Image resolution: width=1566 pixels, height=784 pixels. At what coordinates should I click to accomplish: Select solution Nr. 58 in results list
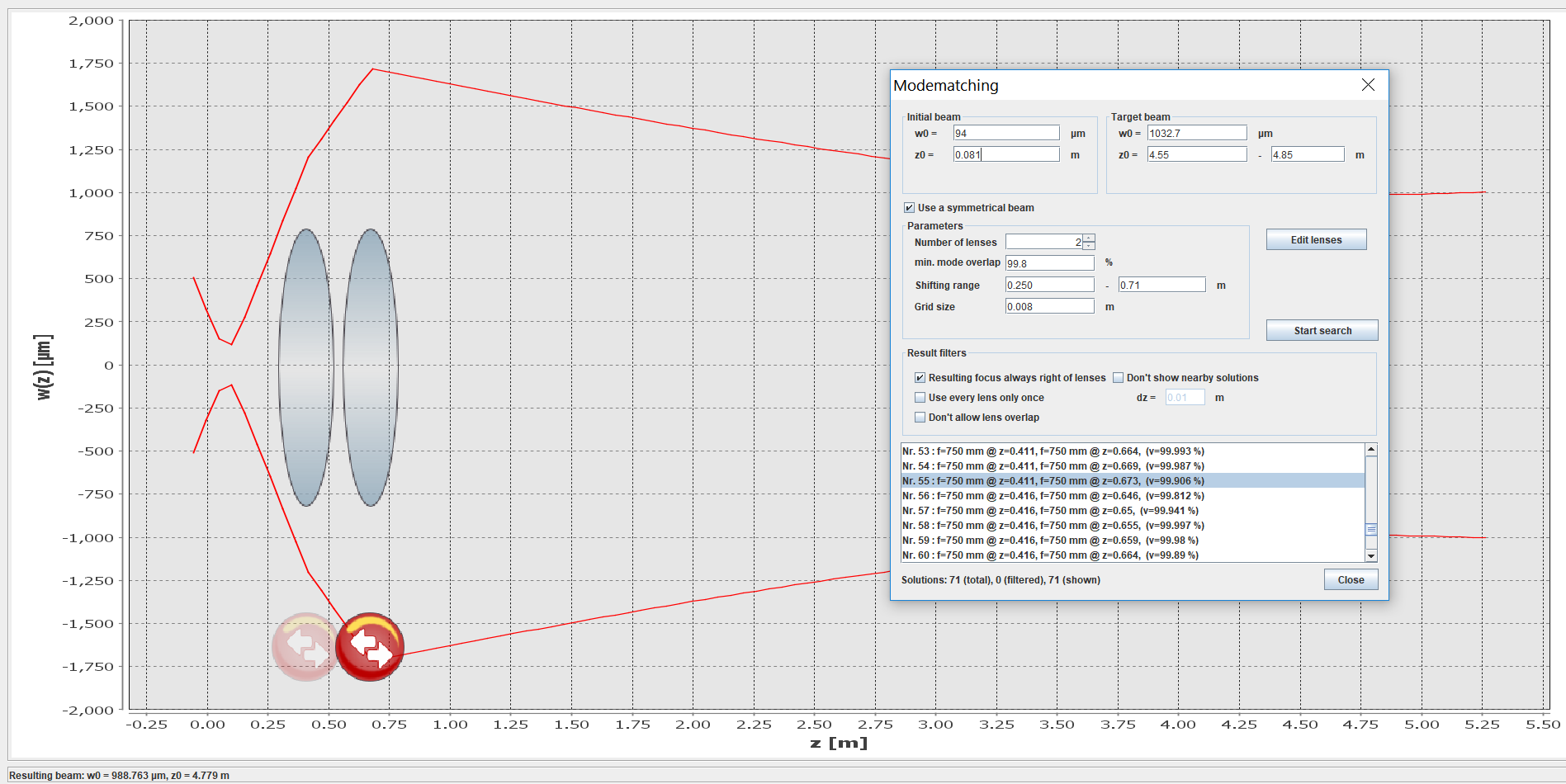(1133, 526)
